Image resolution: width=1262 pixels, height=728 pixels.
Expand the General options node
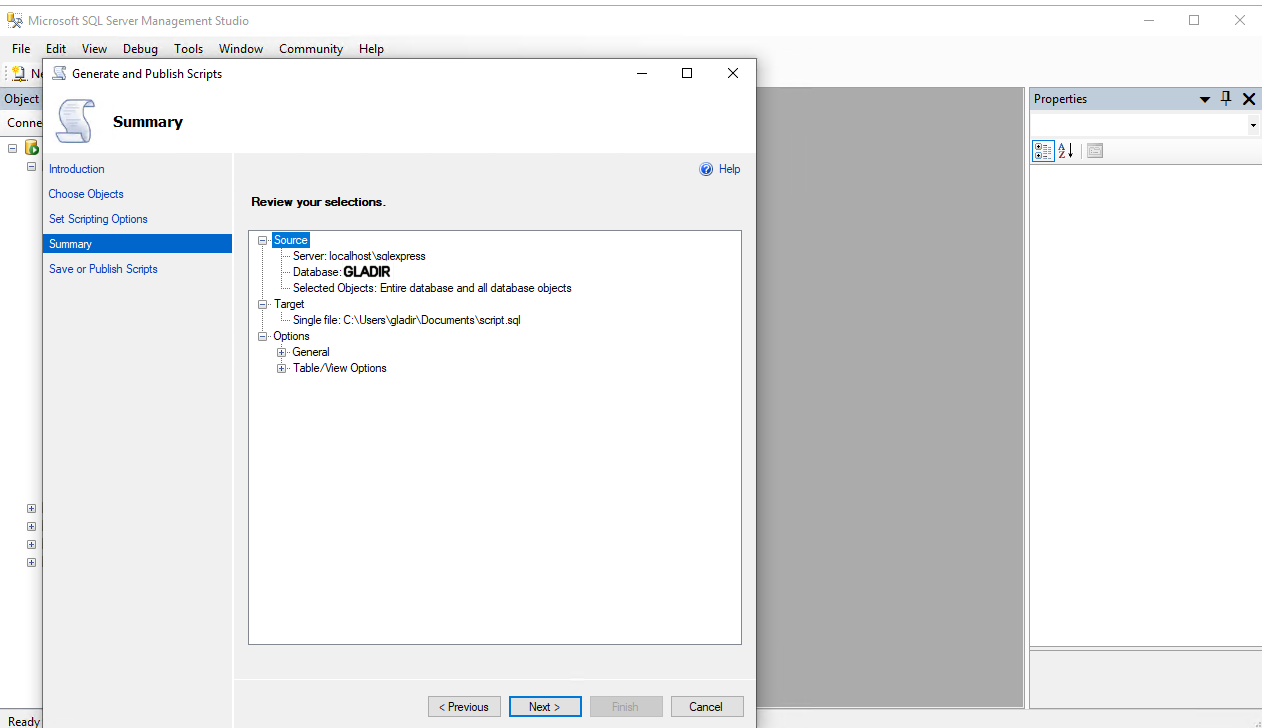(x=282, y=352)
